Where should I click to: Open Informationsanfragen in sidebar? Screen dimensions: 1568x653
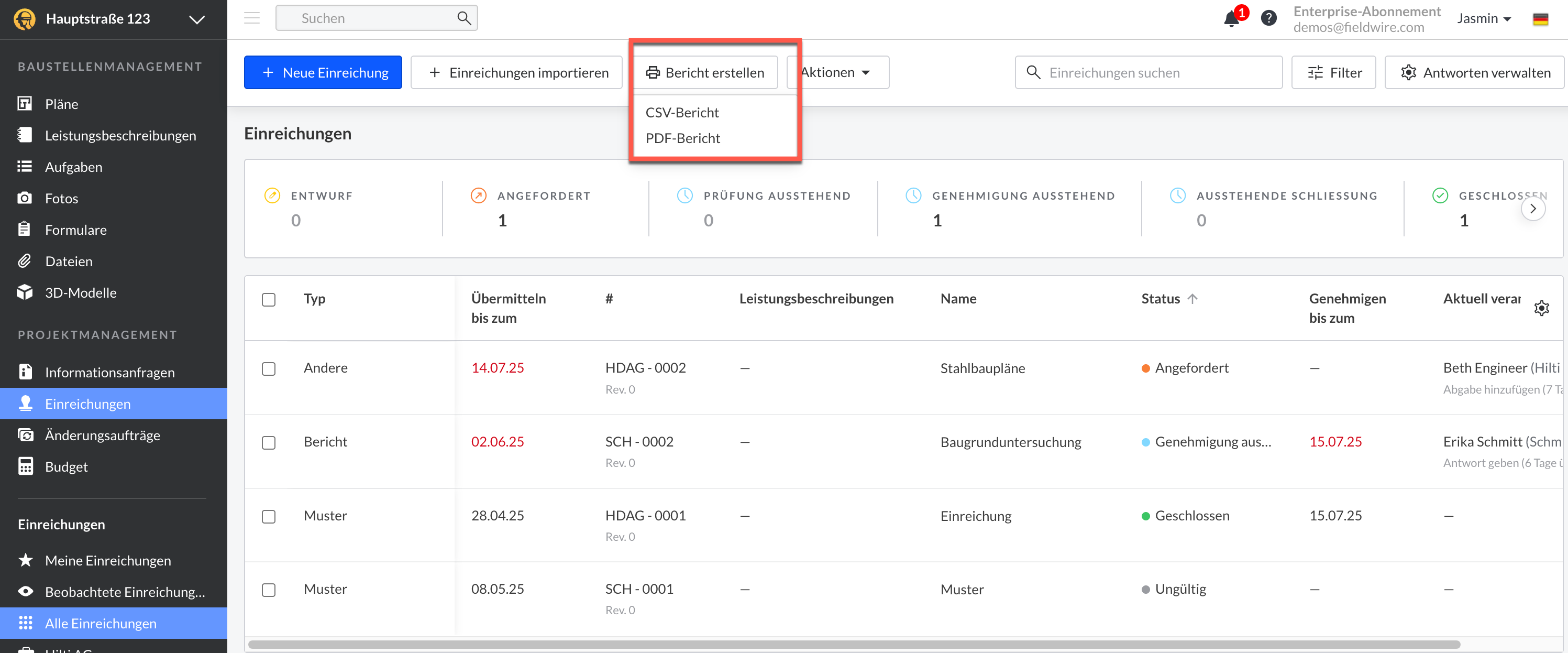[109, 372]
